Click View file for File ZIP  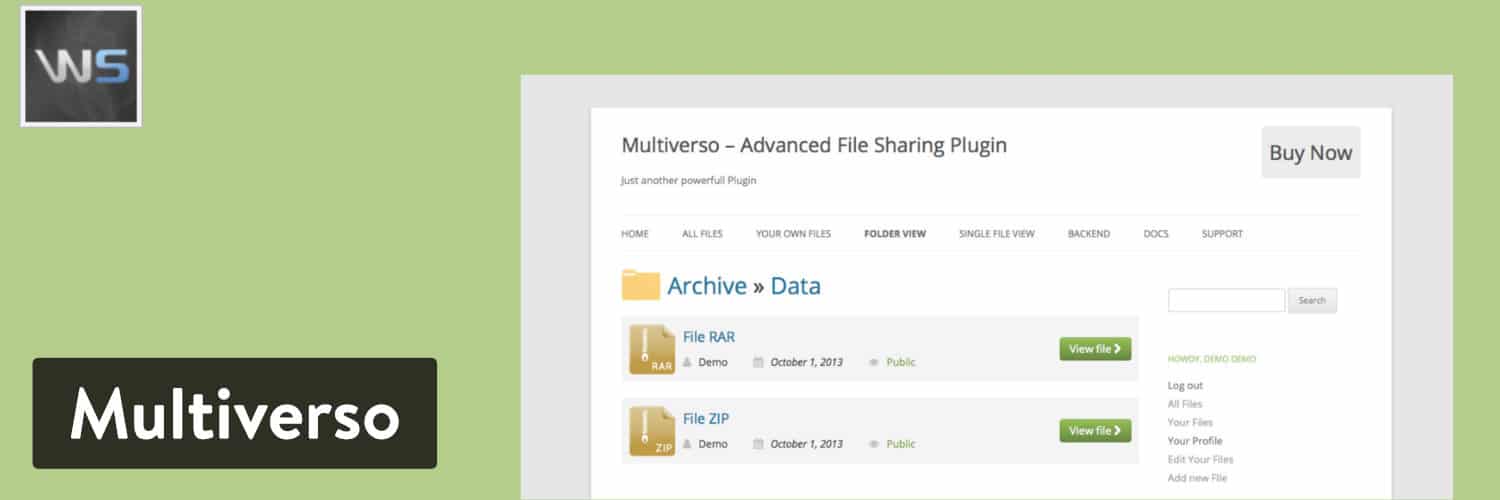pos(1095,431)
